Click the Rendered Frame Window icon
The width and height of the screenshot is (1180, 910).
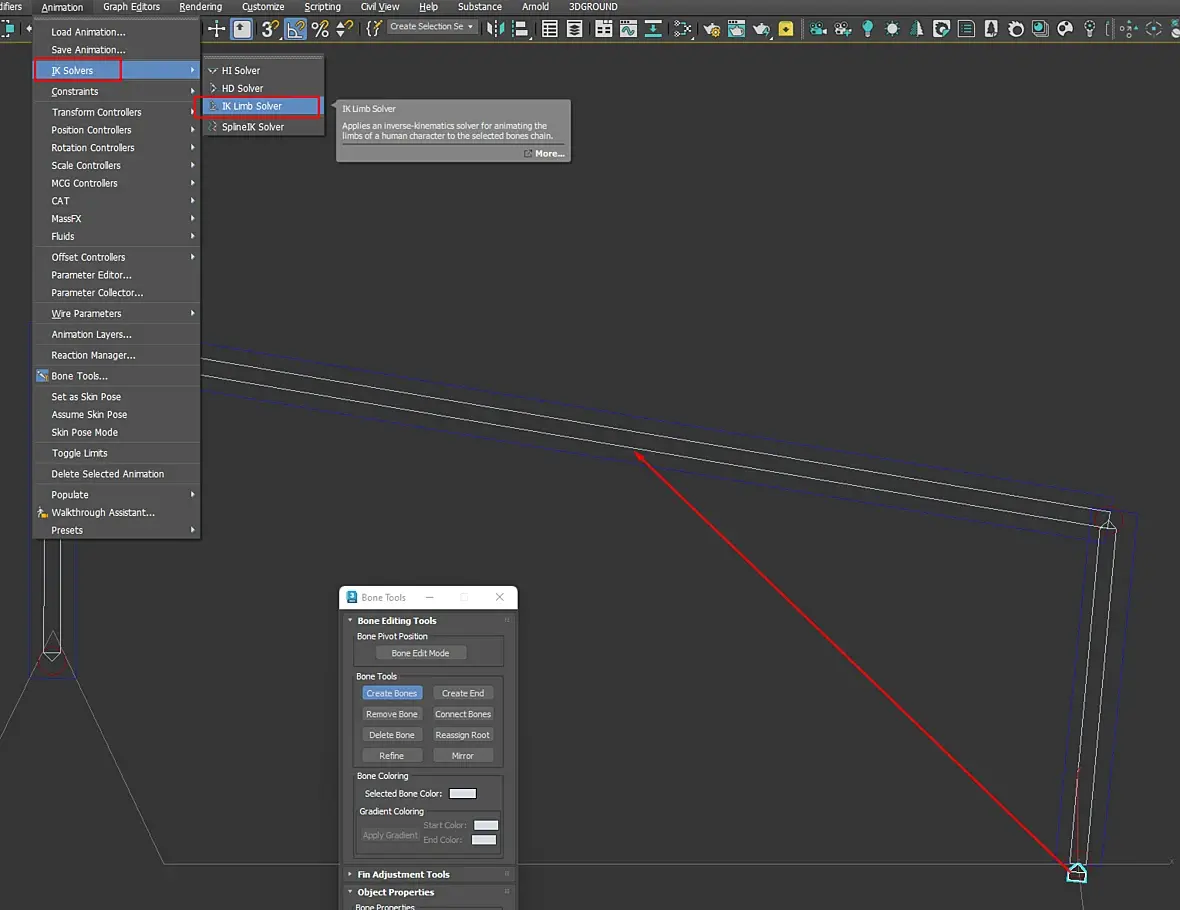[736, 29]
